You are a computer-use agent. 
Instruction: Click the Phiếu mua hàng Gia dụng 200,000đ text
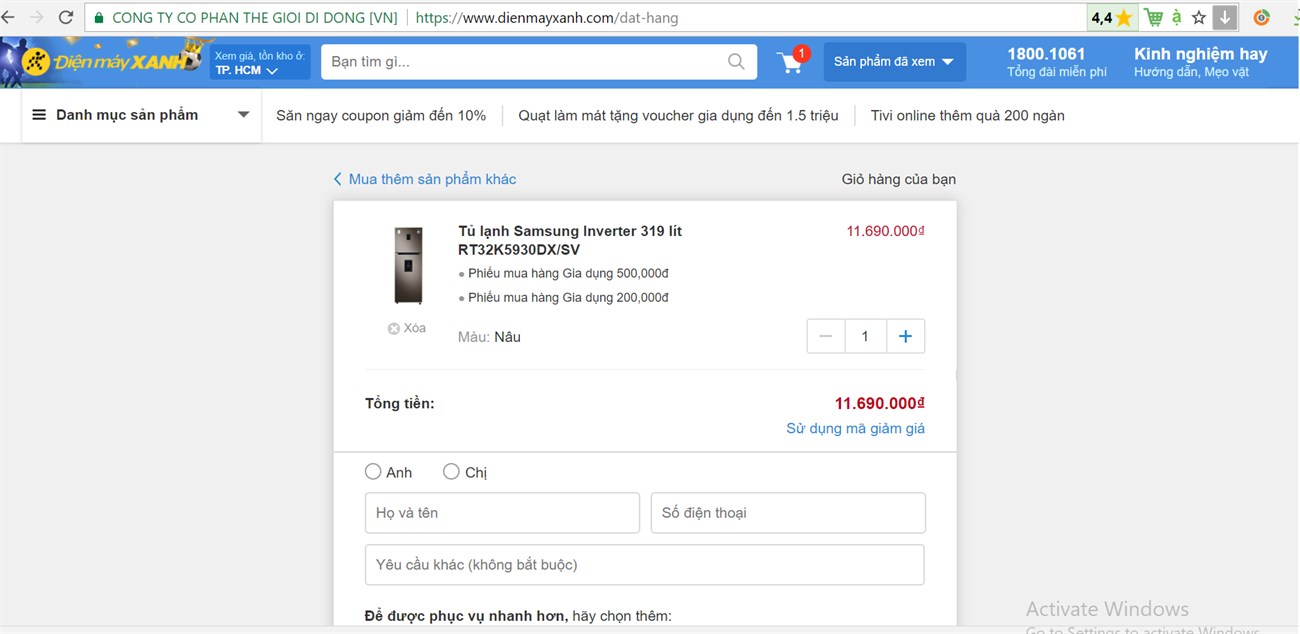point(568,297)
